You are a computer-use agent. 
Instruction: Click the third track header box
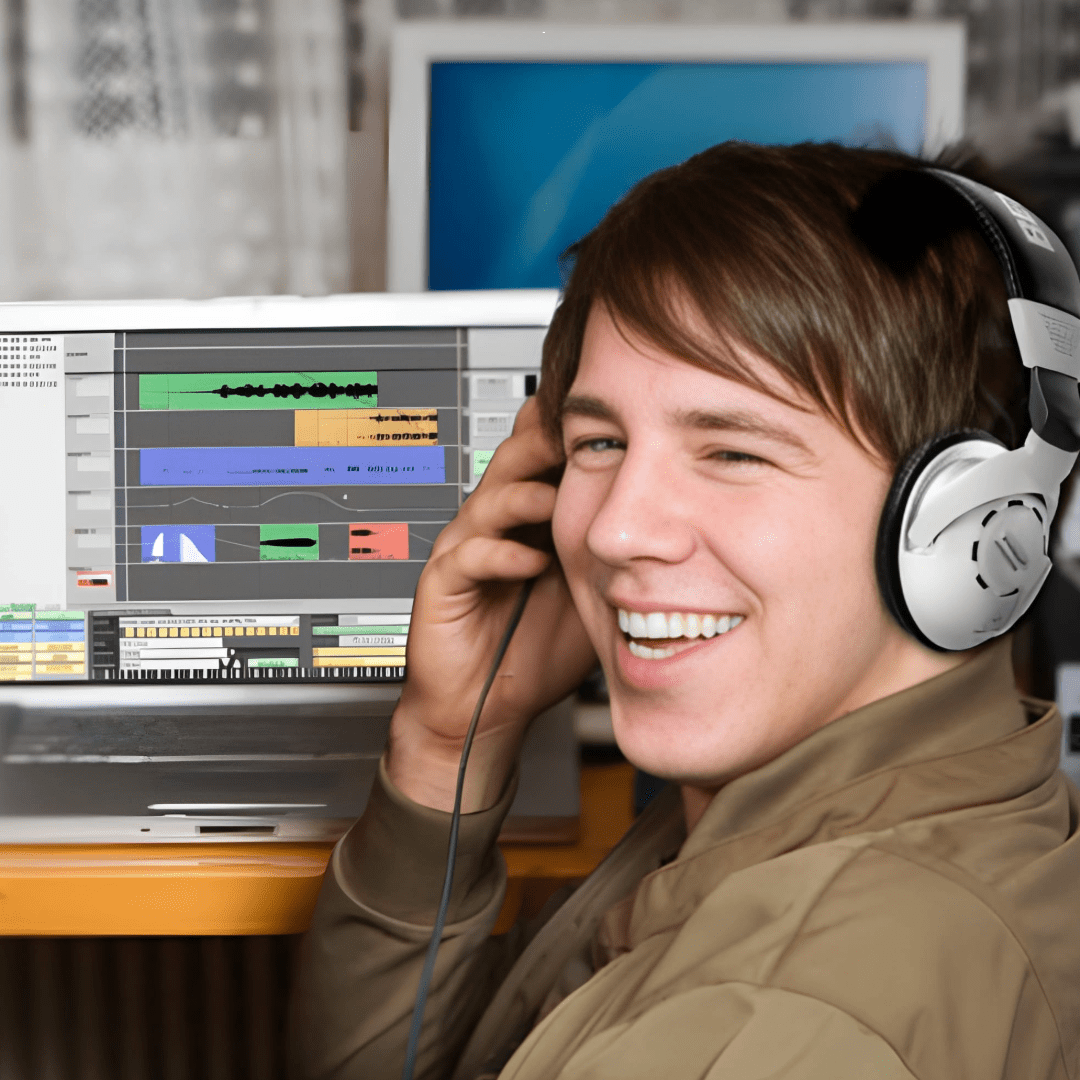click(x=93, y=464)
